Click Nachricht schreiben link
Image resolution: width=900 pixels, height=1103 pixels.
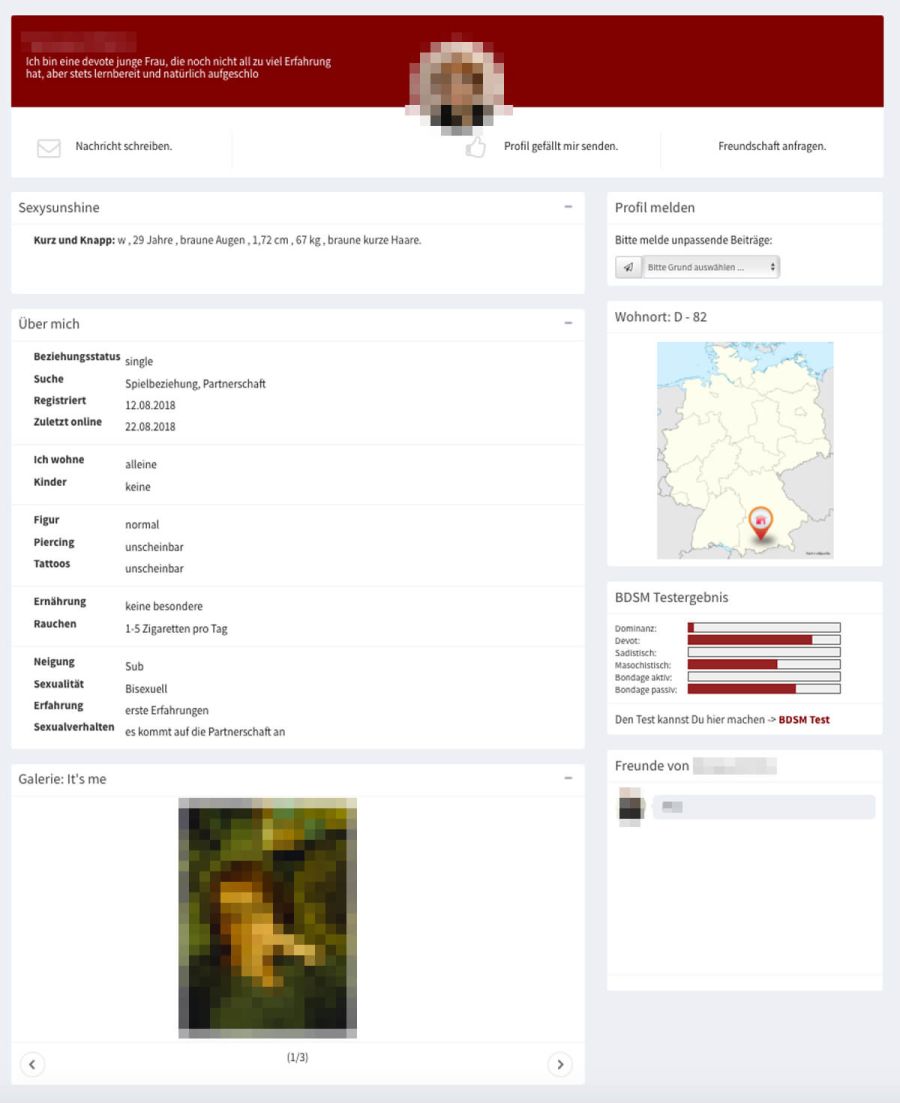(124, 146)
